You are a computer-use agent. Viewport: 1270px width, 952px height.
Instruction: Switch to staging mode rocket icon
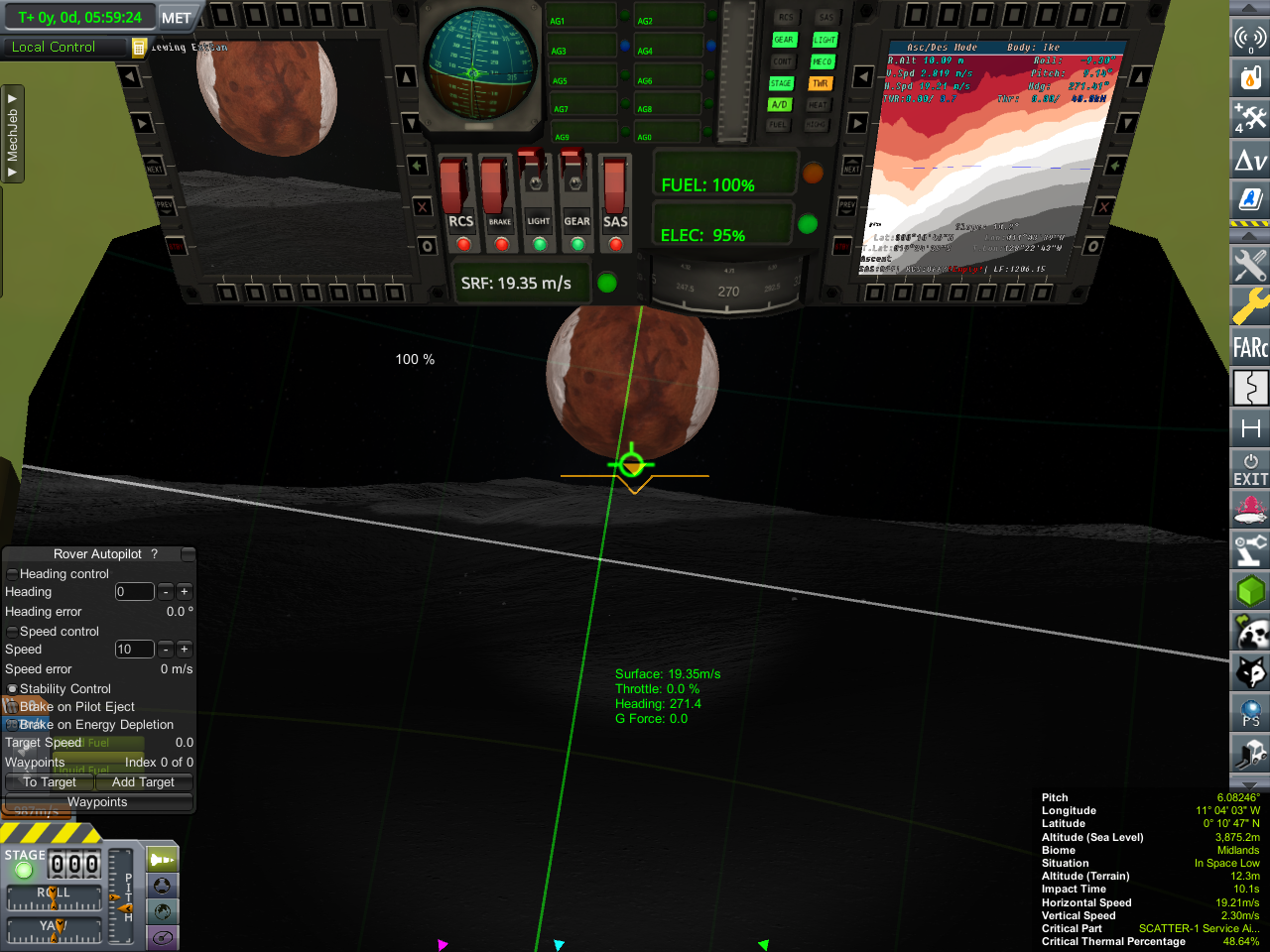[163, 860]
